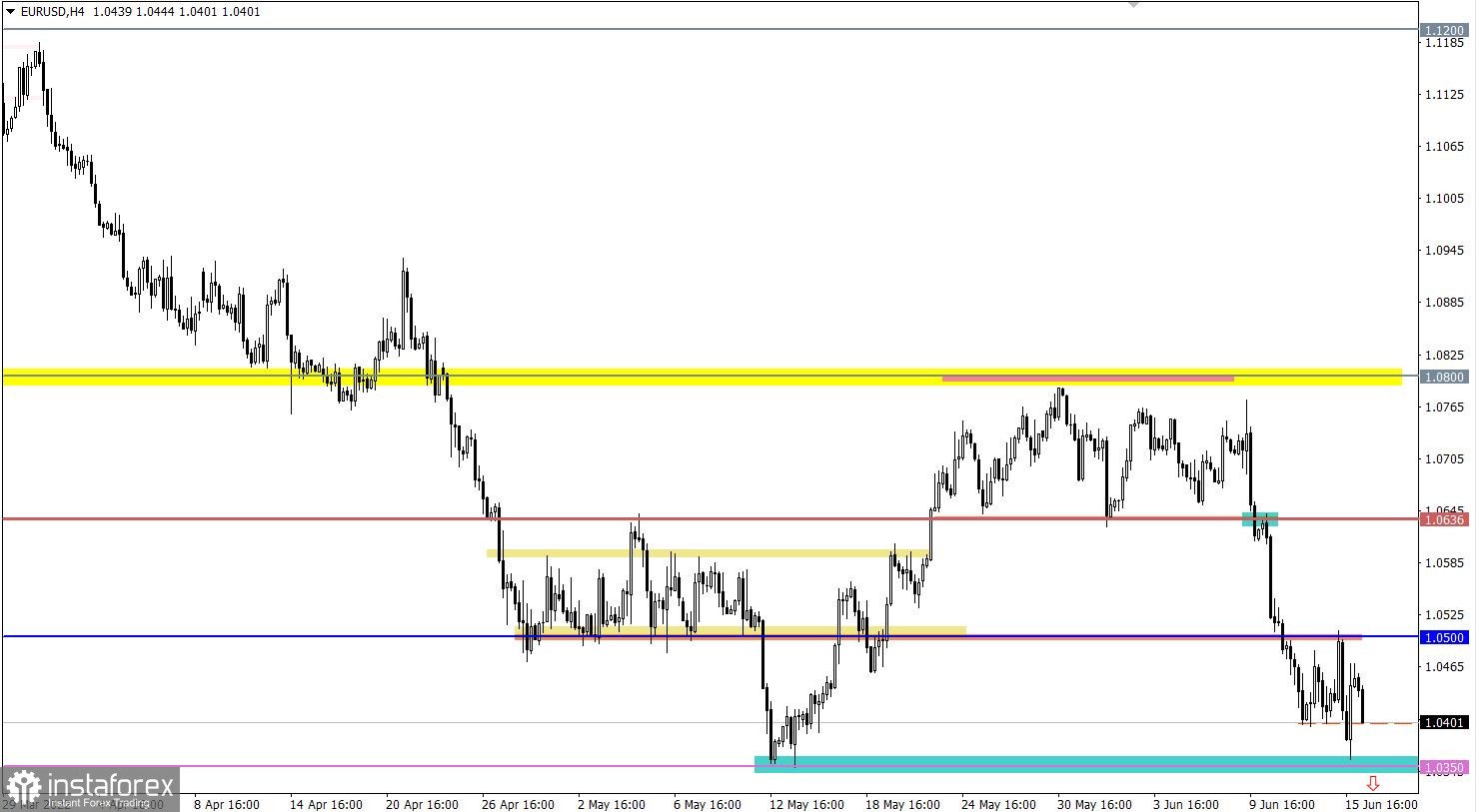
Task: Click the 1.0885 price axis label
Action: [1446, 303]
